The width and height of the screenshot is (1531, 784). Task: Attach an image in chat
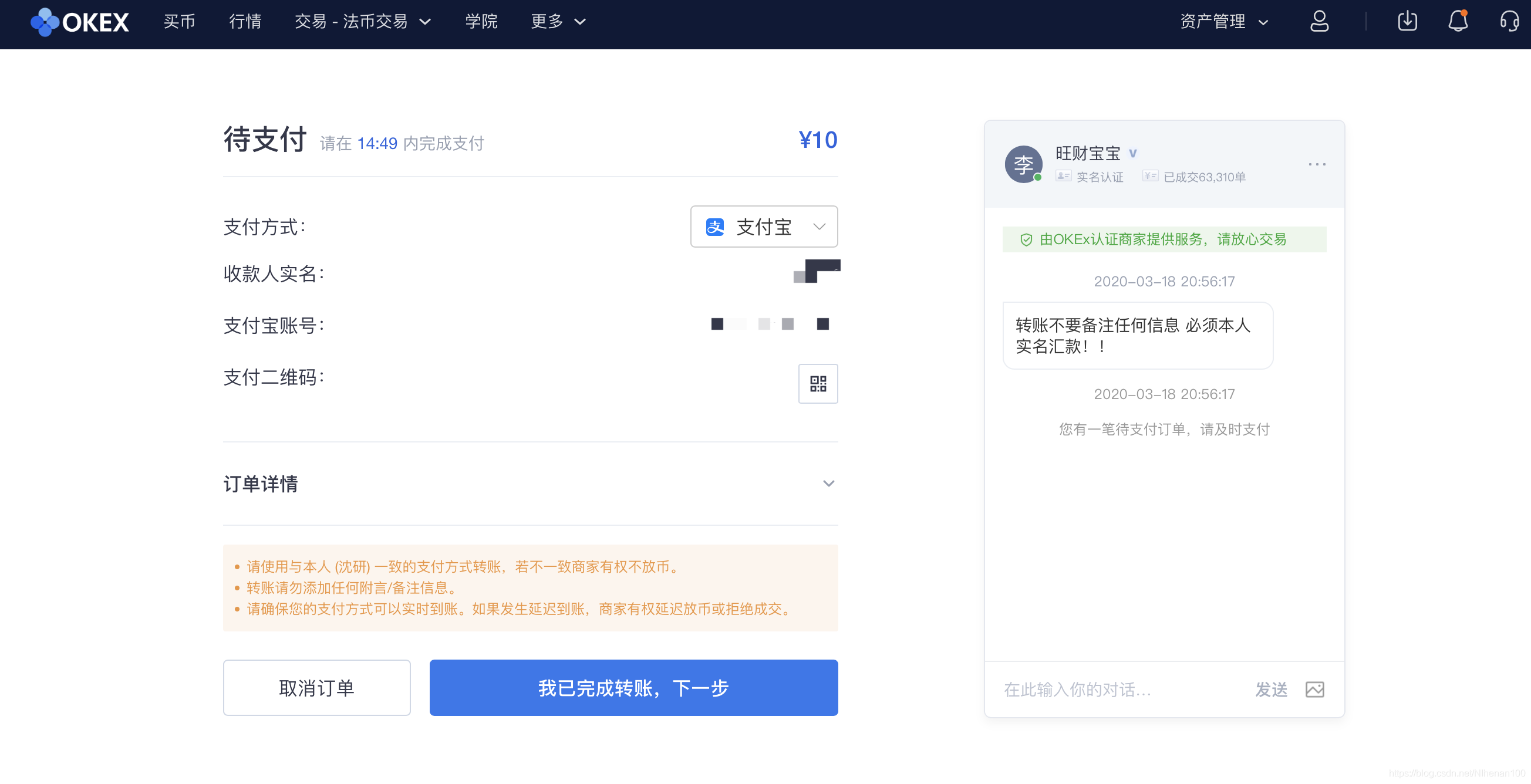(1314, 689)
